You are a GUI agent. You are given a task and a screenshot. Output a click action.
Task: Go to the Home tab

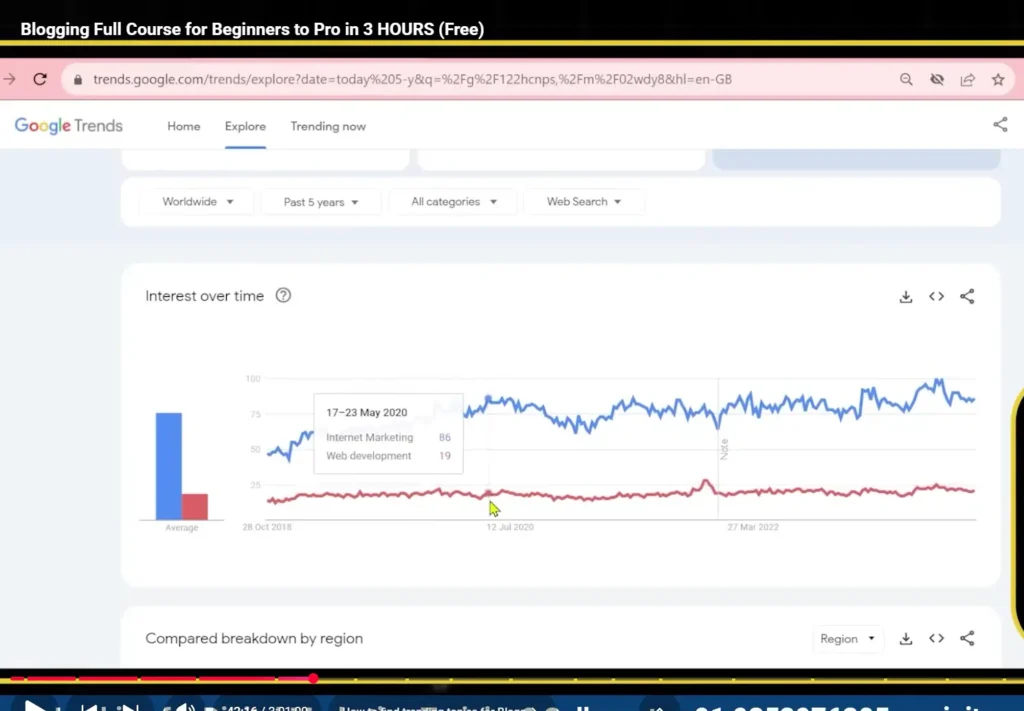pyautogui.click(x=184, y=126)
